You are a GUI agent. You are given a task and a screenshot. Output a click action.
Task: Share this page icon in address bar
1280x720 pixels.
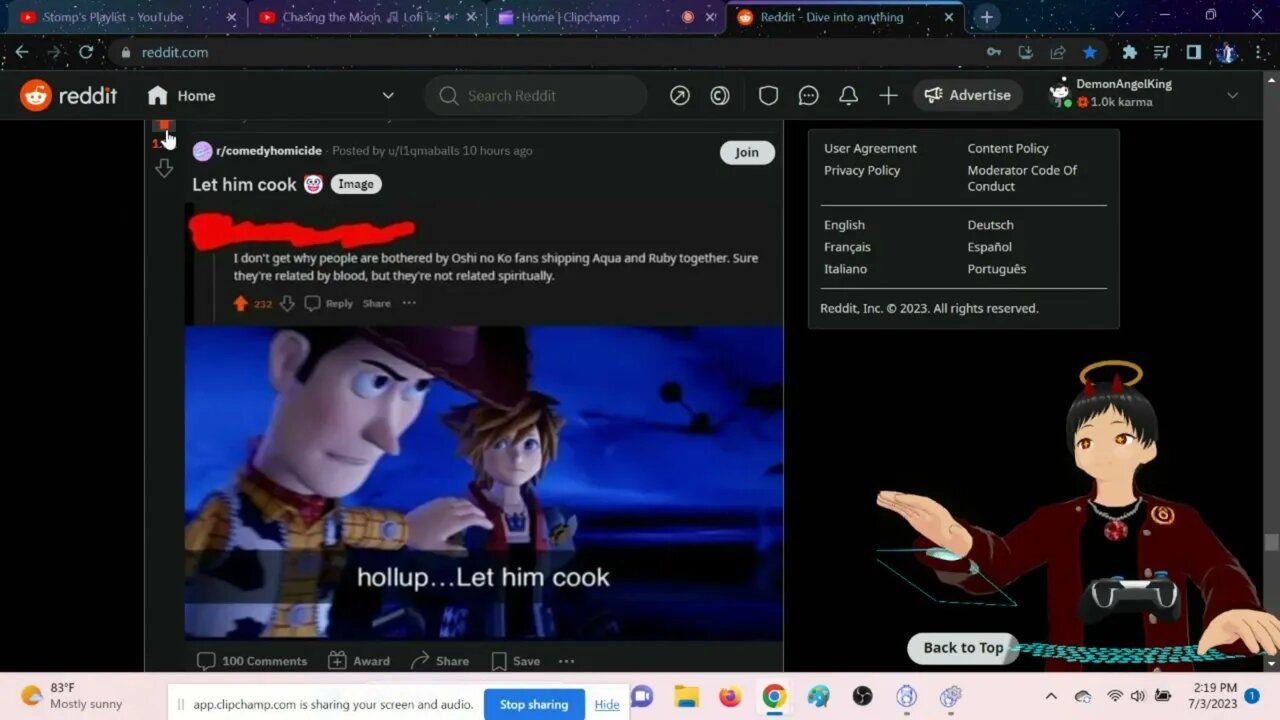coord(1057,52)
